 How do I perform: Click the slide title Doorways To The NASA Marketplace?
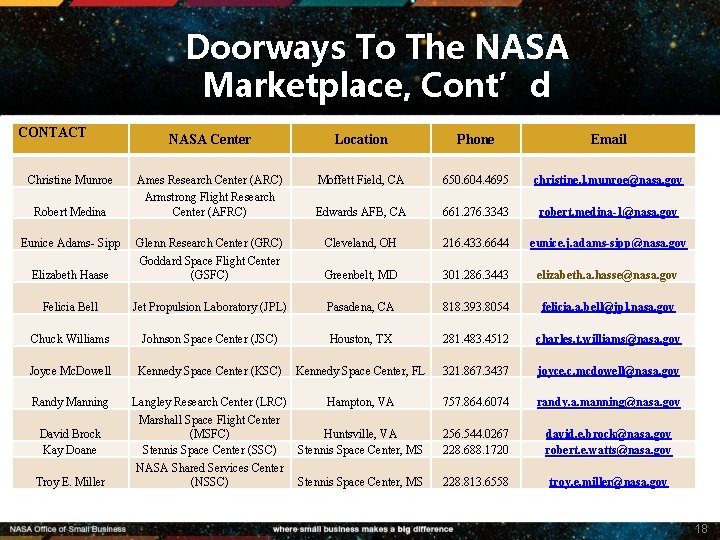click(x=377, y=66)
